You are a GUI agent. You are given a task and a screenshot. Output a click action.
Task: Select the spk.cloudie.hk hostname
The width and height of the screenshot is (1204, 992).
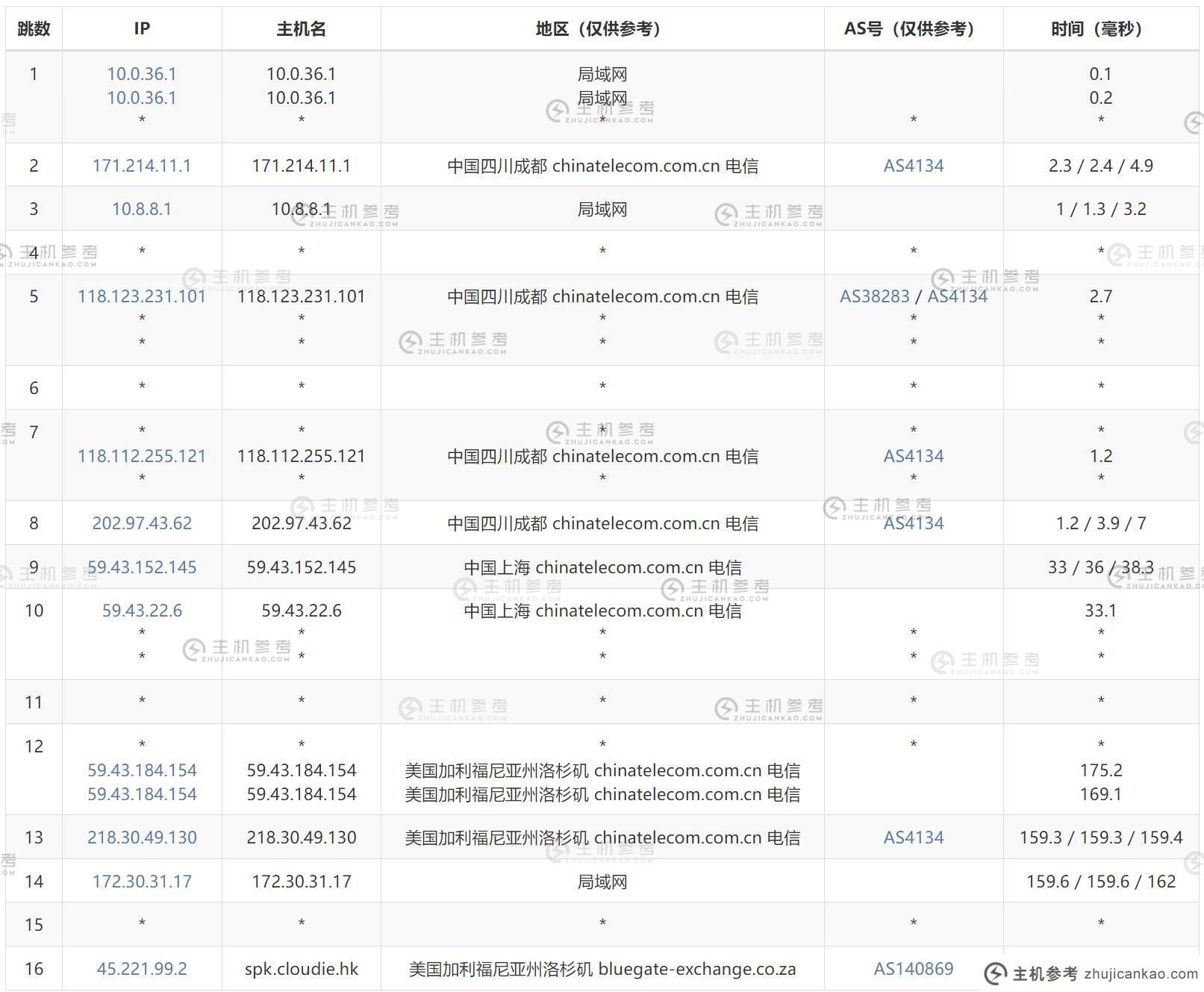302,969
